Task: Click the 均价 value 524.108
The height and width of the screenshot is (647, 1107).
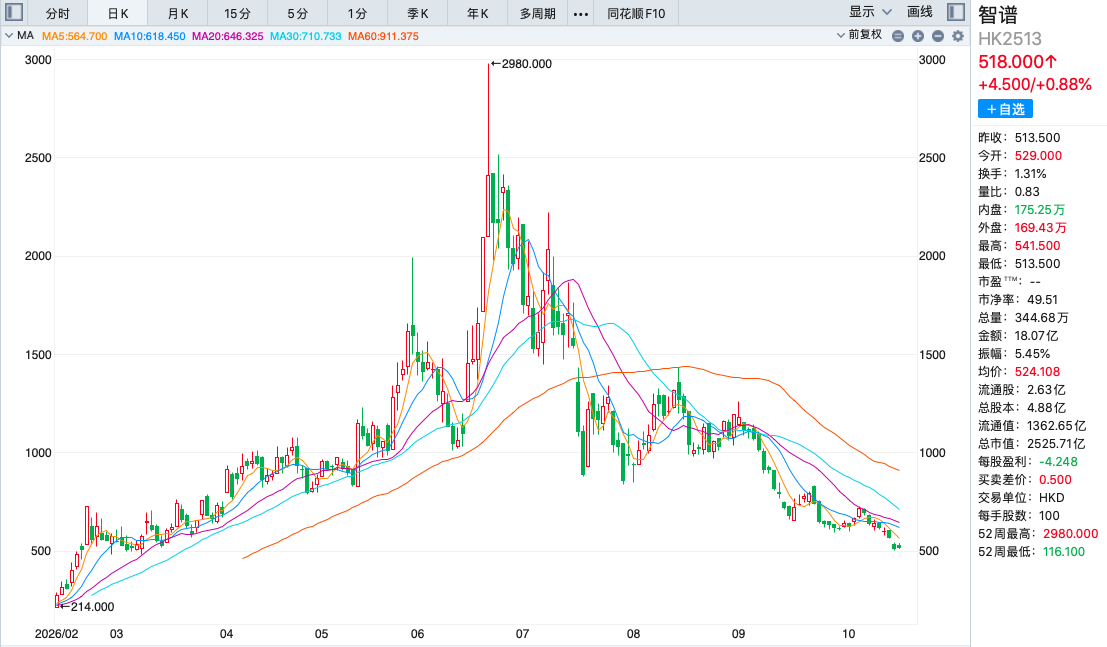Action: 1038,372
